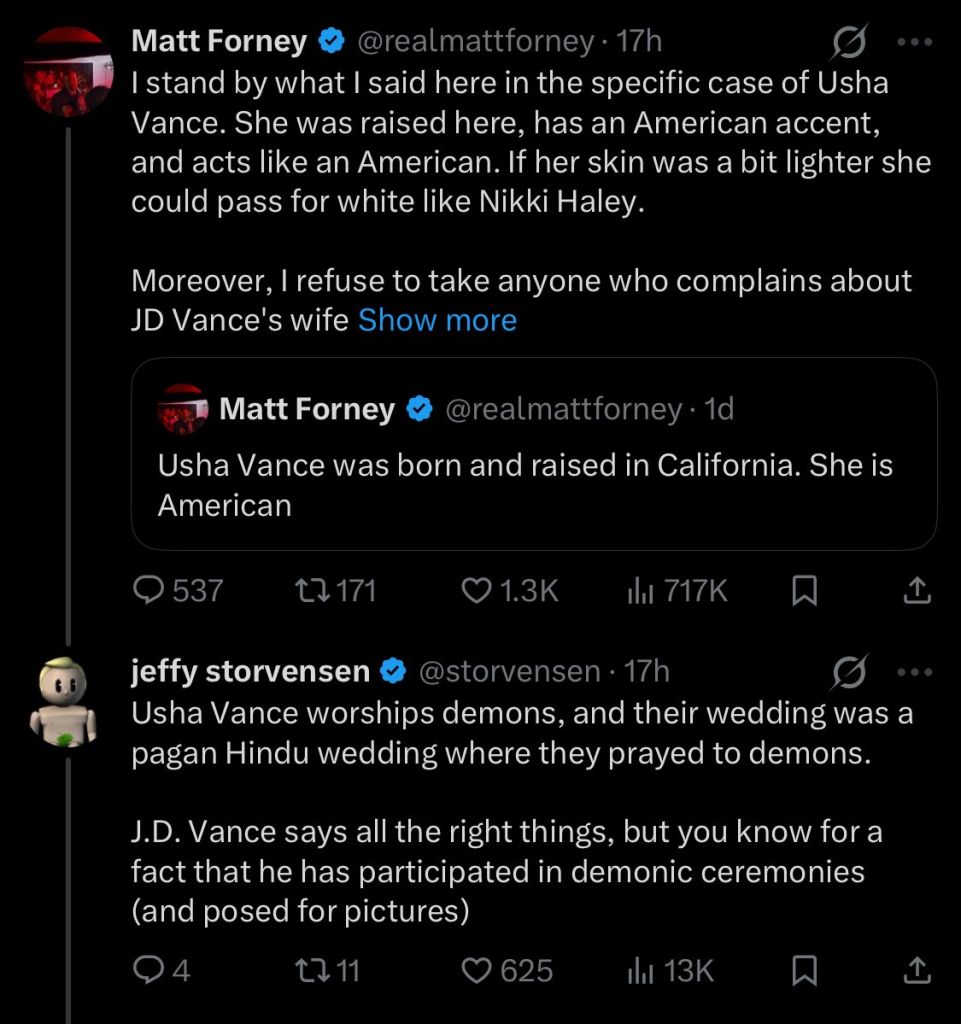This screenshot has height=1024, width=961.
Task: Open Matt Forney's profile picture
Action: (x=68, y=72)
